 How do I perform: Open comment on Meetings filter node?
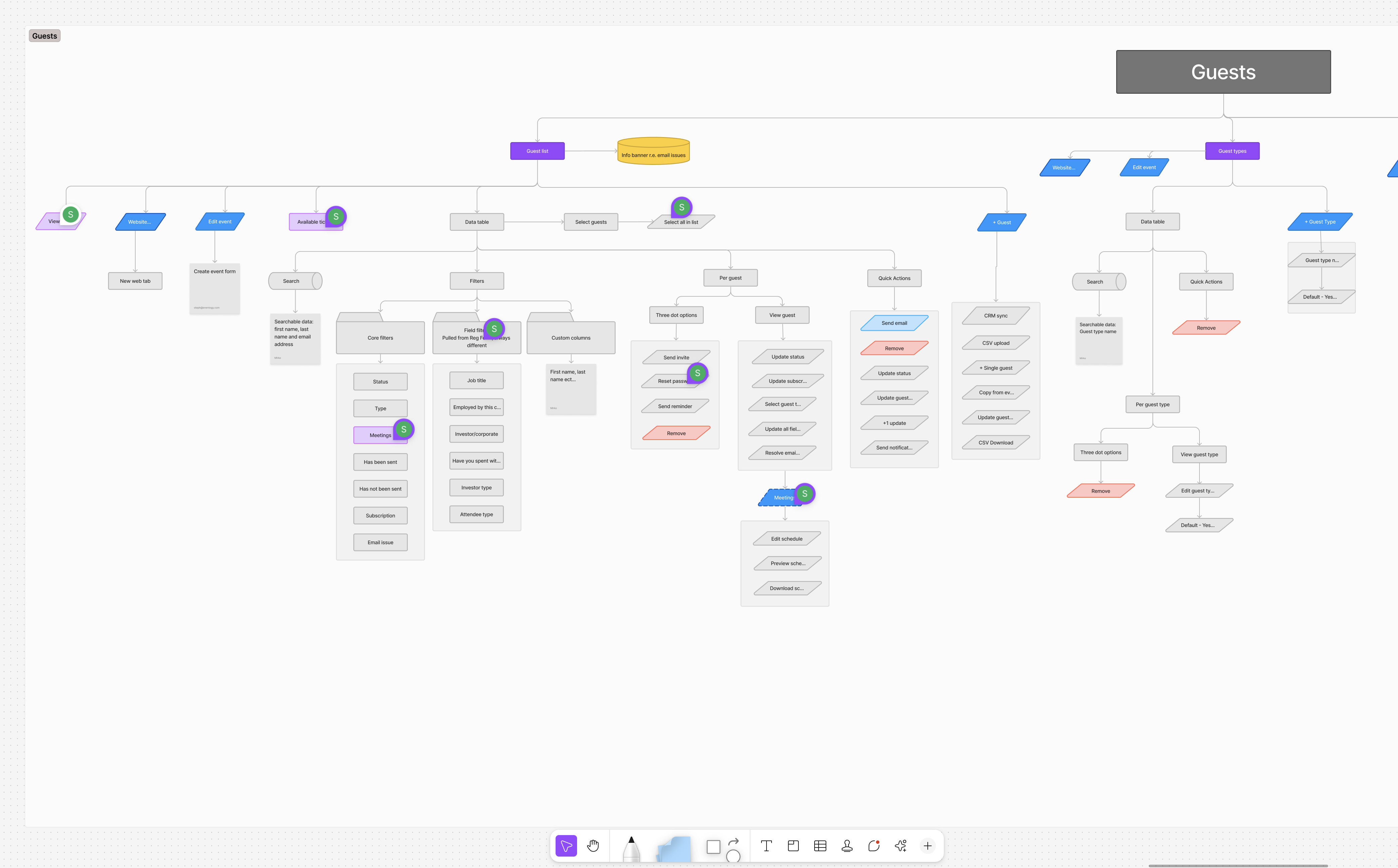click(403, 429)
